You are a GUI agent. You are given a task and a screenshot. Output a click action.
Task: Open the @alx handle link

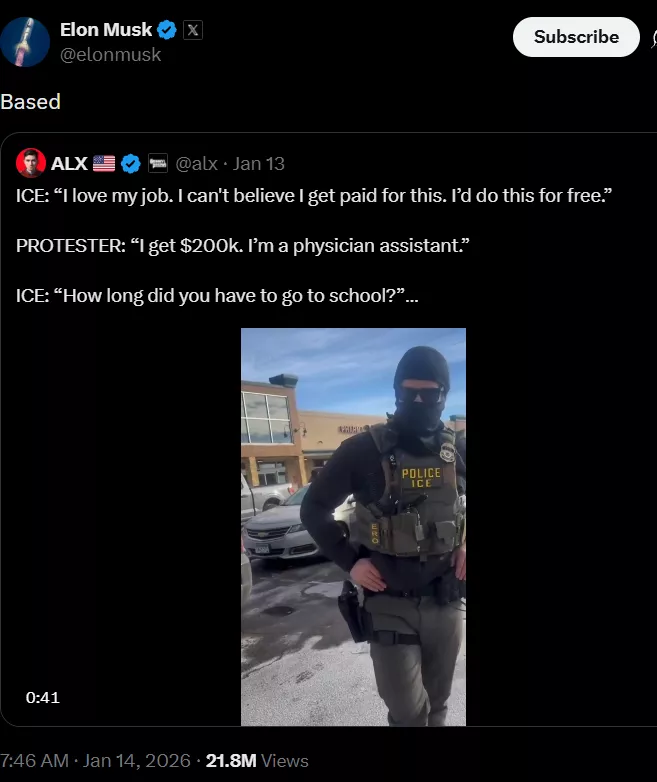tap(196, 164)
